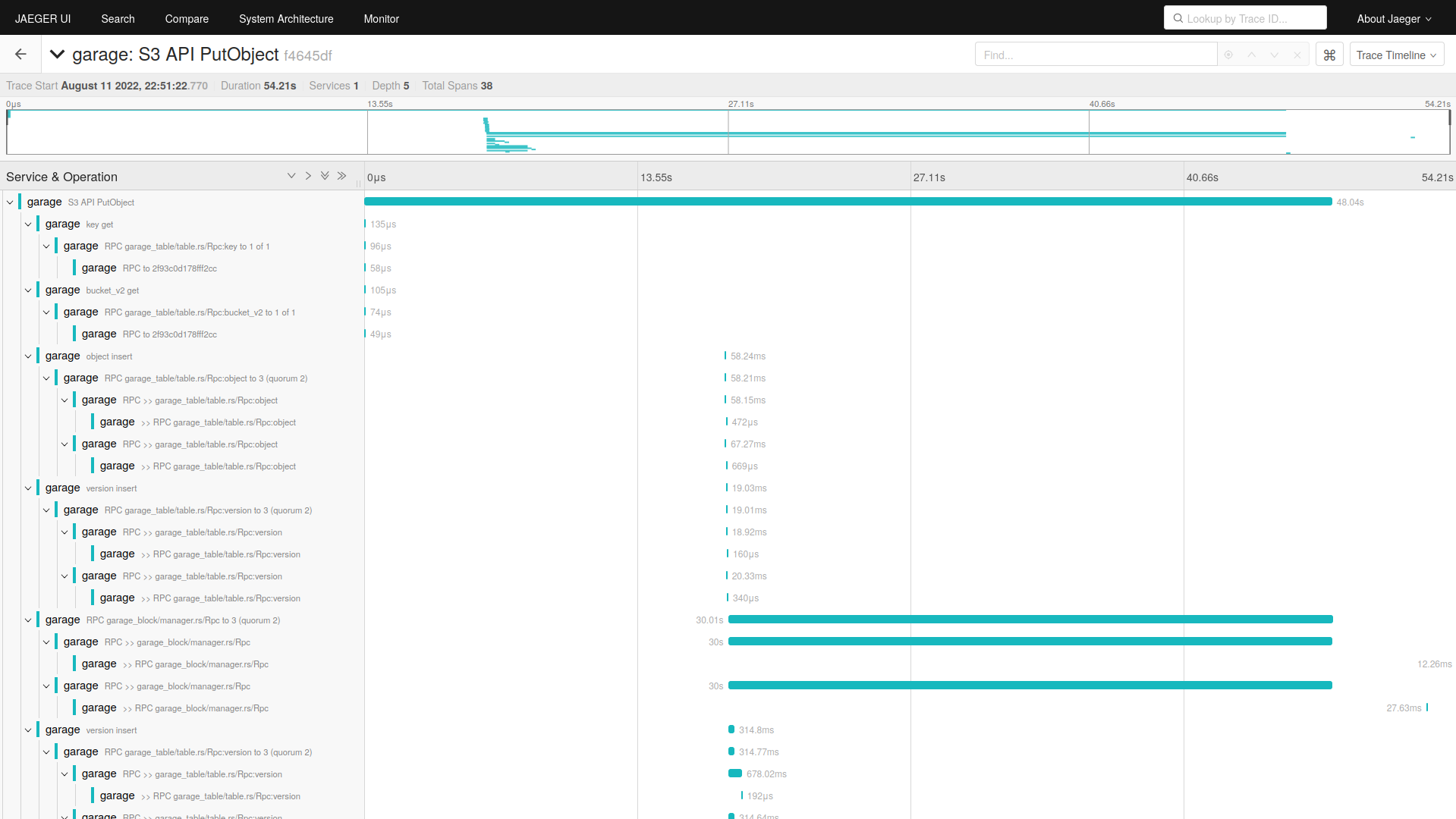Click the Find input field
1456x819 pixels.
[1096, 55]
